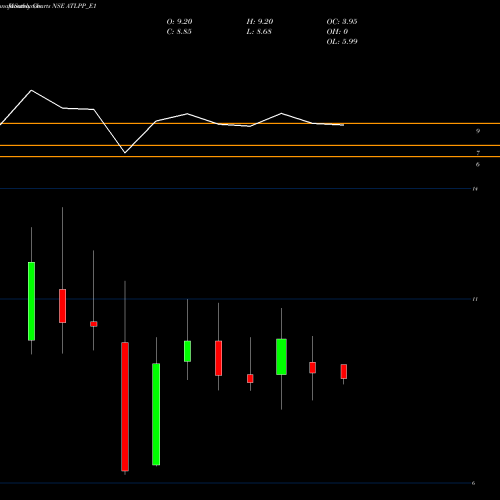500x500 pixels.
Task: Click the "11" price axis label
Action: tap(475, 299)
